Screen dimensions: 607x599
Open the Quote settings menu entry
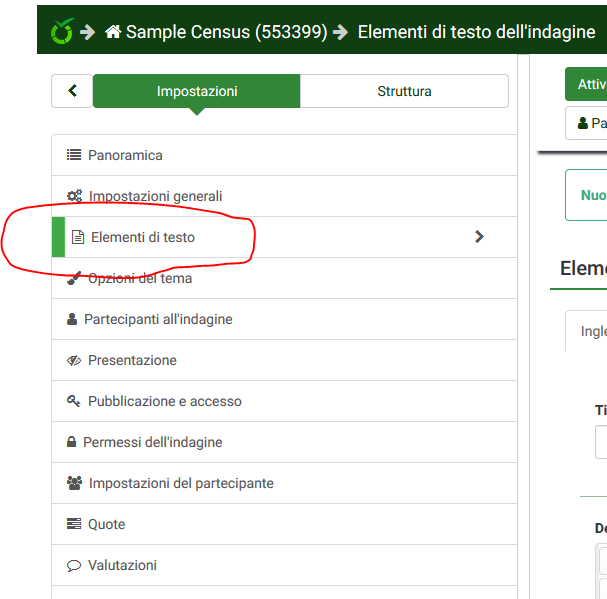106,524
